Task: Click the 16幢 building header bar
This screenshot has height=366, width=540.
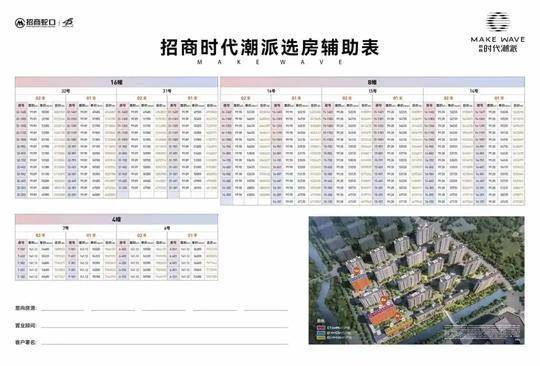Action: 116,82
